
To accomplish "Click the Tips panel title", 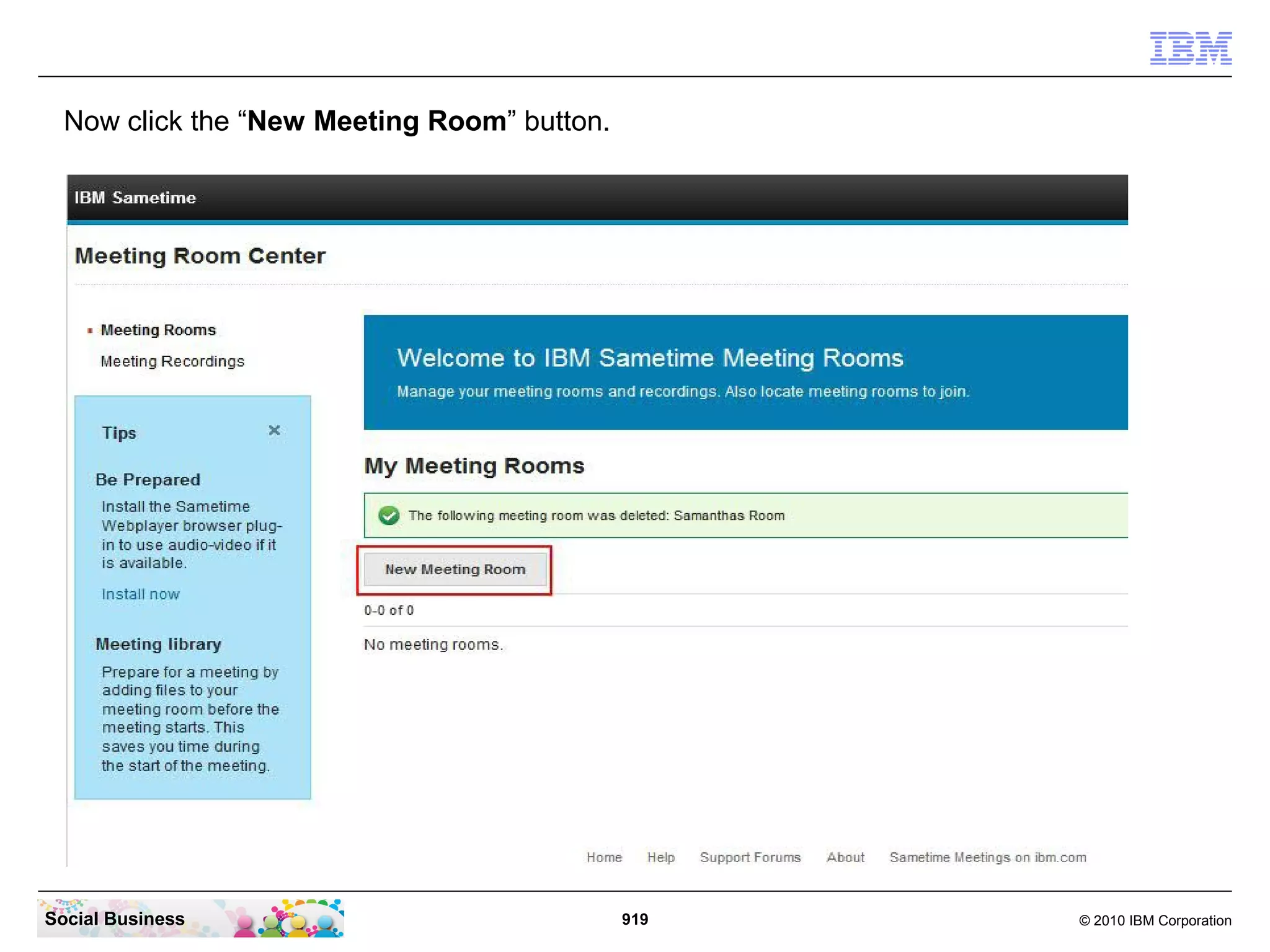I will pos(119,433).
